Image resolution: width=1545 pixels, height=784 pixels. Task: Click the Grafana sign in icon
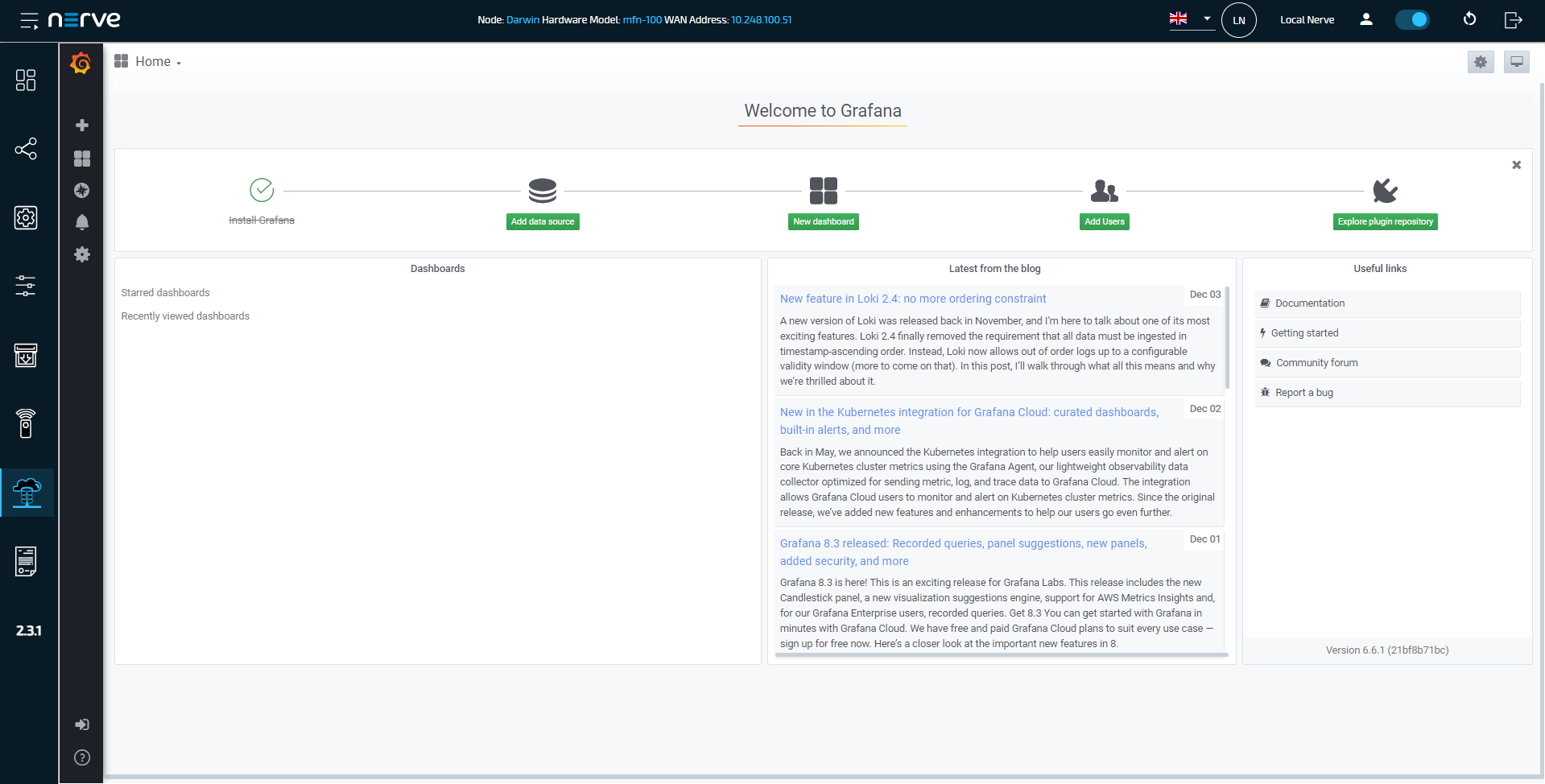pos(81,724)
